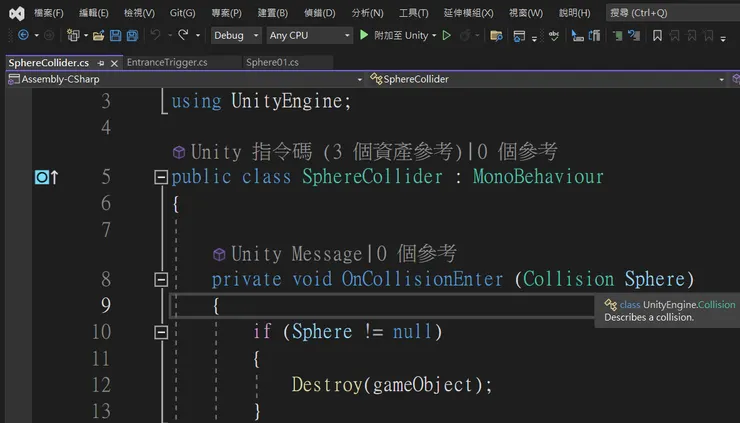740x423 pixels.
Task: Click the Navigate Backward arrow icon
Action: tap(23, 35)
